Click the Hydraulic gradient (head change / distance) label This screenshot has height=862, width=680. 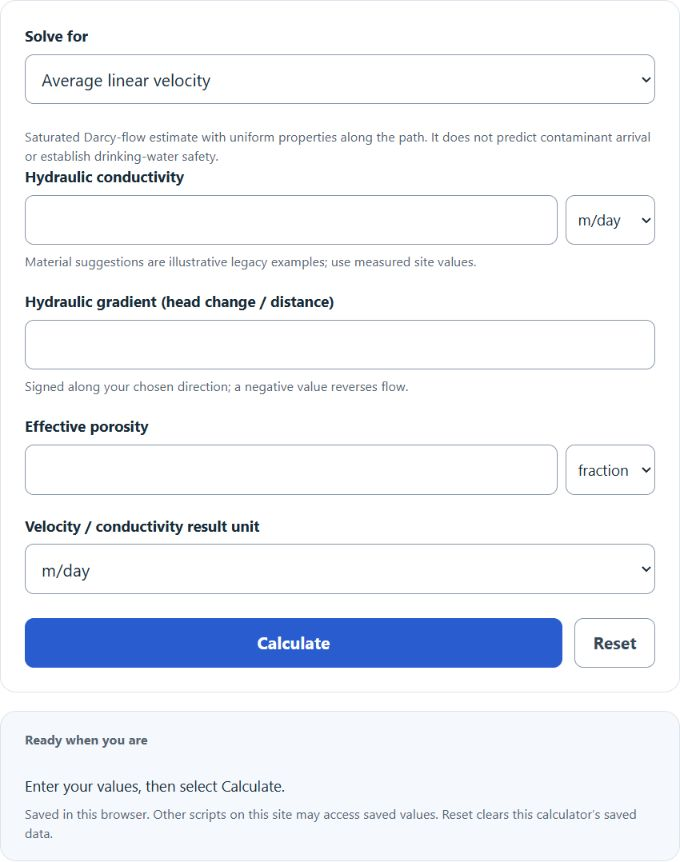tap(179, 302)
